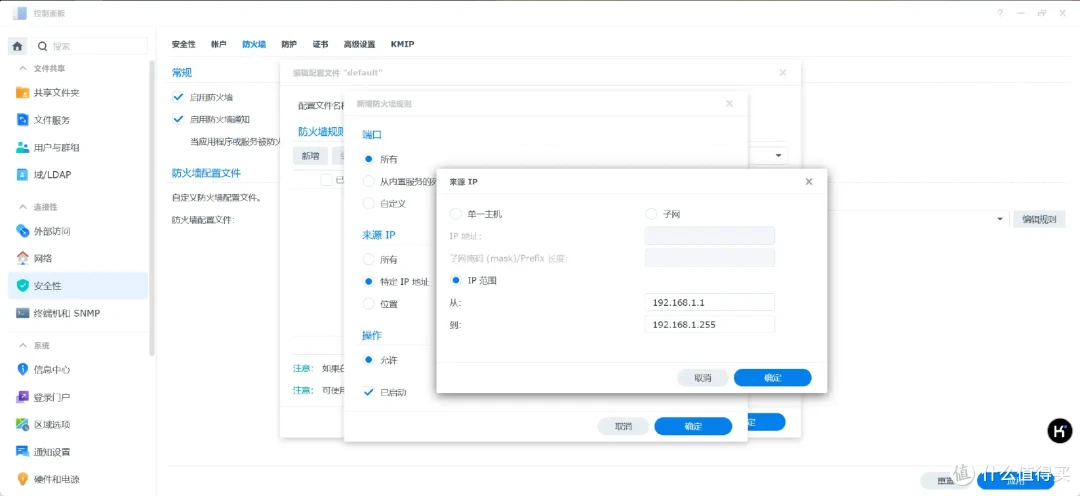Image resolution: width=1080 pixels, height=496 pixels.
Task: Switch to 防护 tab
Action: click(x=289, y=44)
